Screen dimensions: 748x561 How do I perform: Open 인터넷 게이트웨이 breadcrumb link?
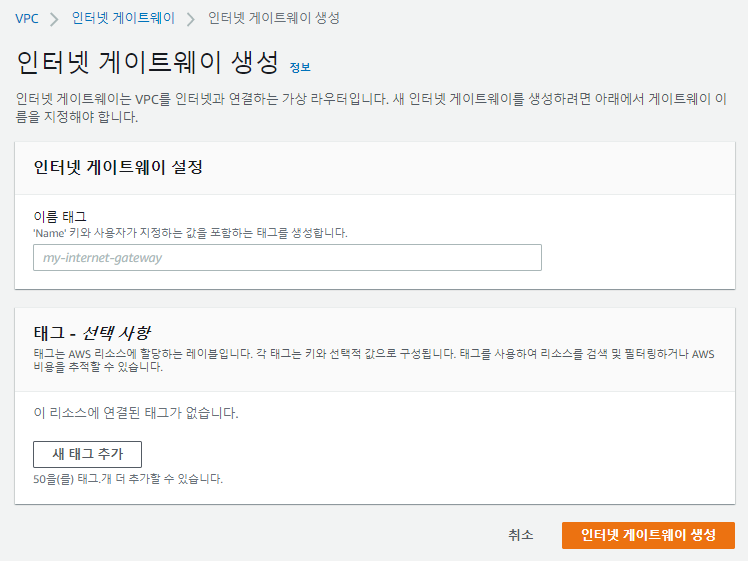(x=123, y=18)
